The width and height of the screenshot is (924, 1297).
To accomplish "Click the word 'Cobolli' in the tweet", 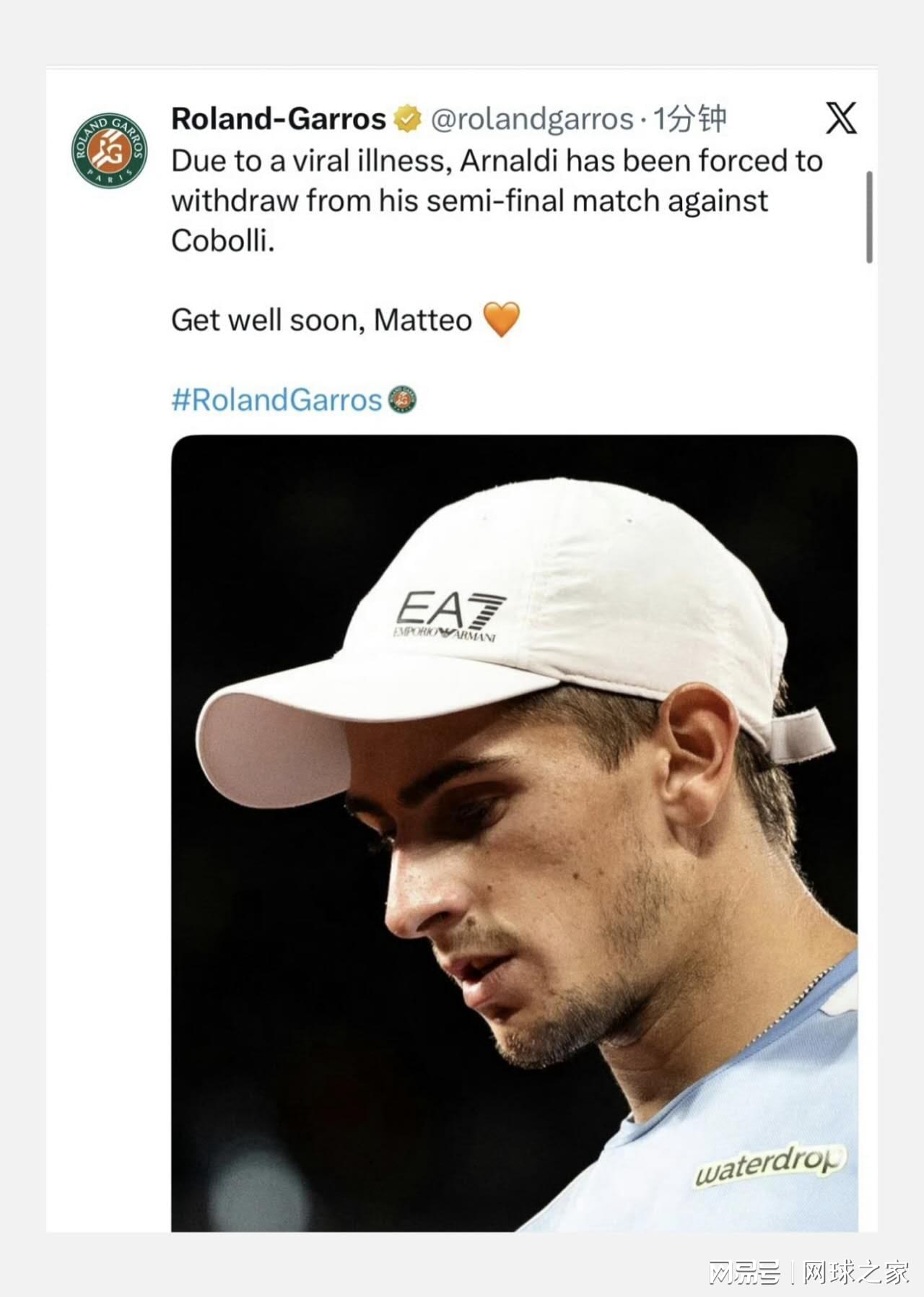I will click(223, 240).
